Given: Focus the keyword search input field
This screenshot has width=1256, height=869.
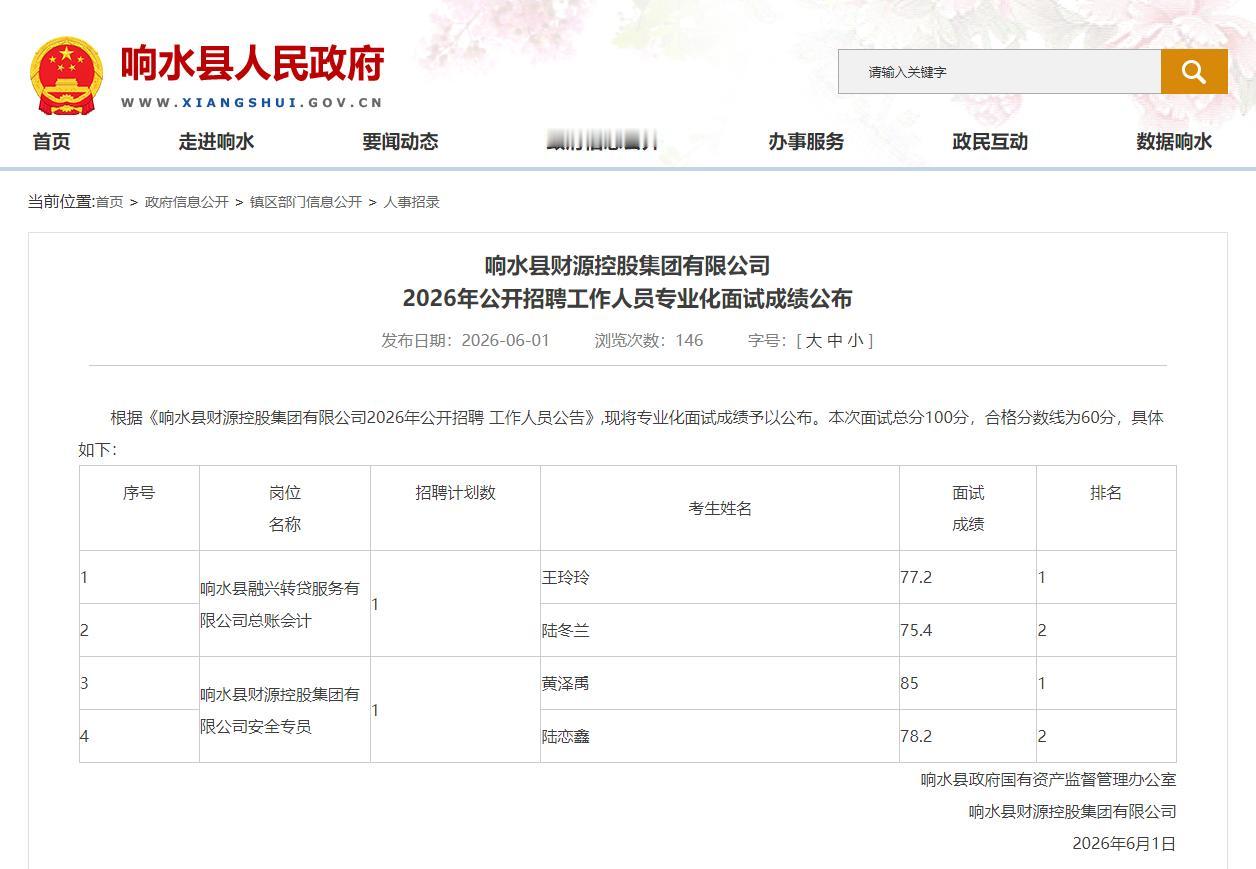Looking at the screenshot, I should pyautogui.click(x=999, y=72).
